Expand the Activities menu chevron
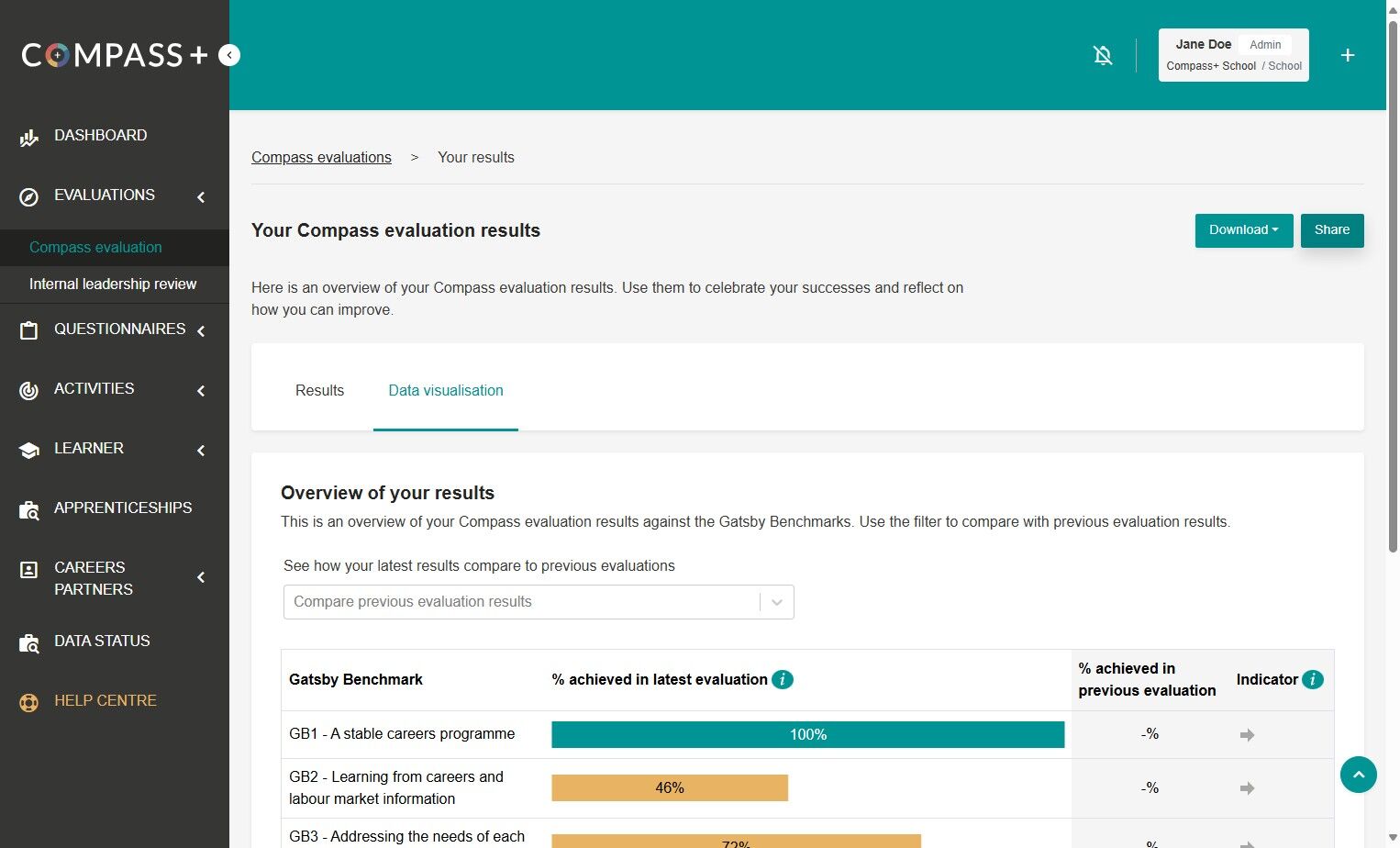This screenshot has width=1400, height=848. pyautogui.click(x=201, y=390)
